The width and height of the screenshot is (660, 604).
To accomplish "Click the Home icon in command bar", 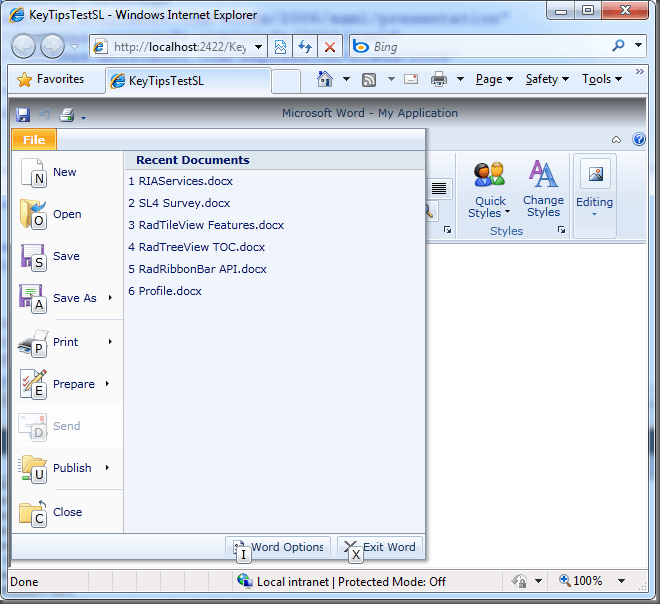I will 325,79.
